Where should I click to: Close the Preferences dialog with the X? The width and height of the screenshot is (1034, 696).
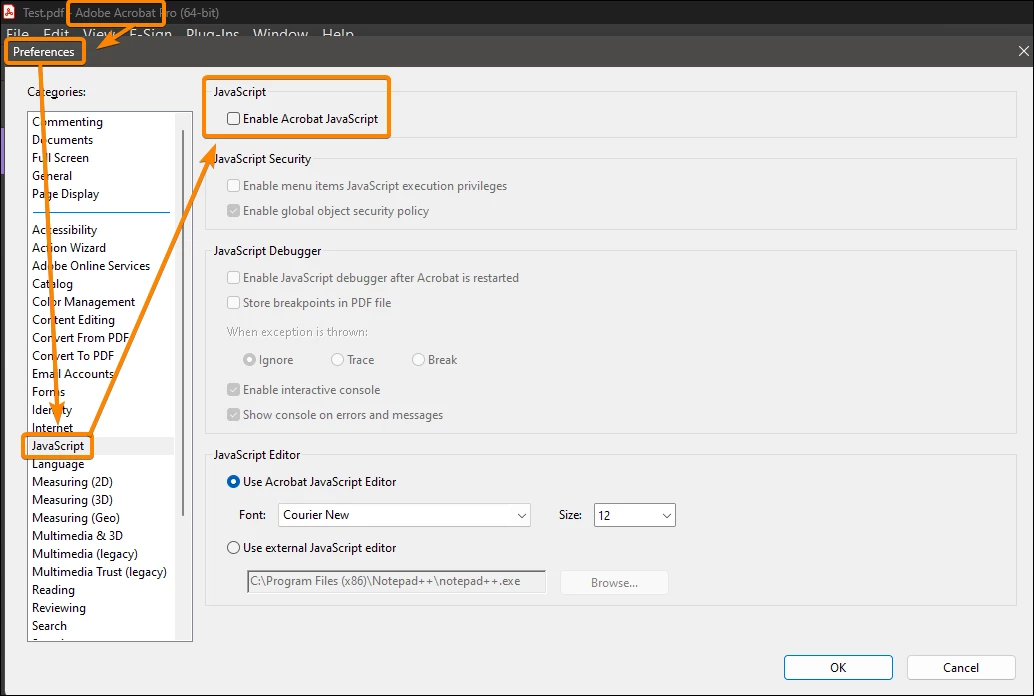(x=1023, y=51)
